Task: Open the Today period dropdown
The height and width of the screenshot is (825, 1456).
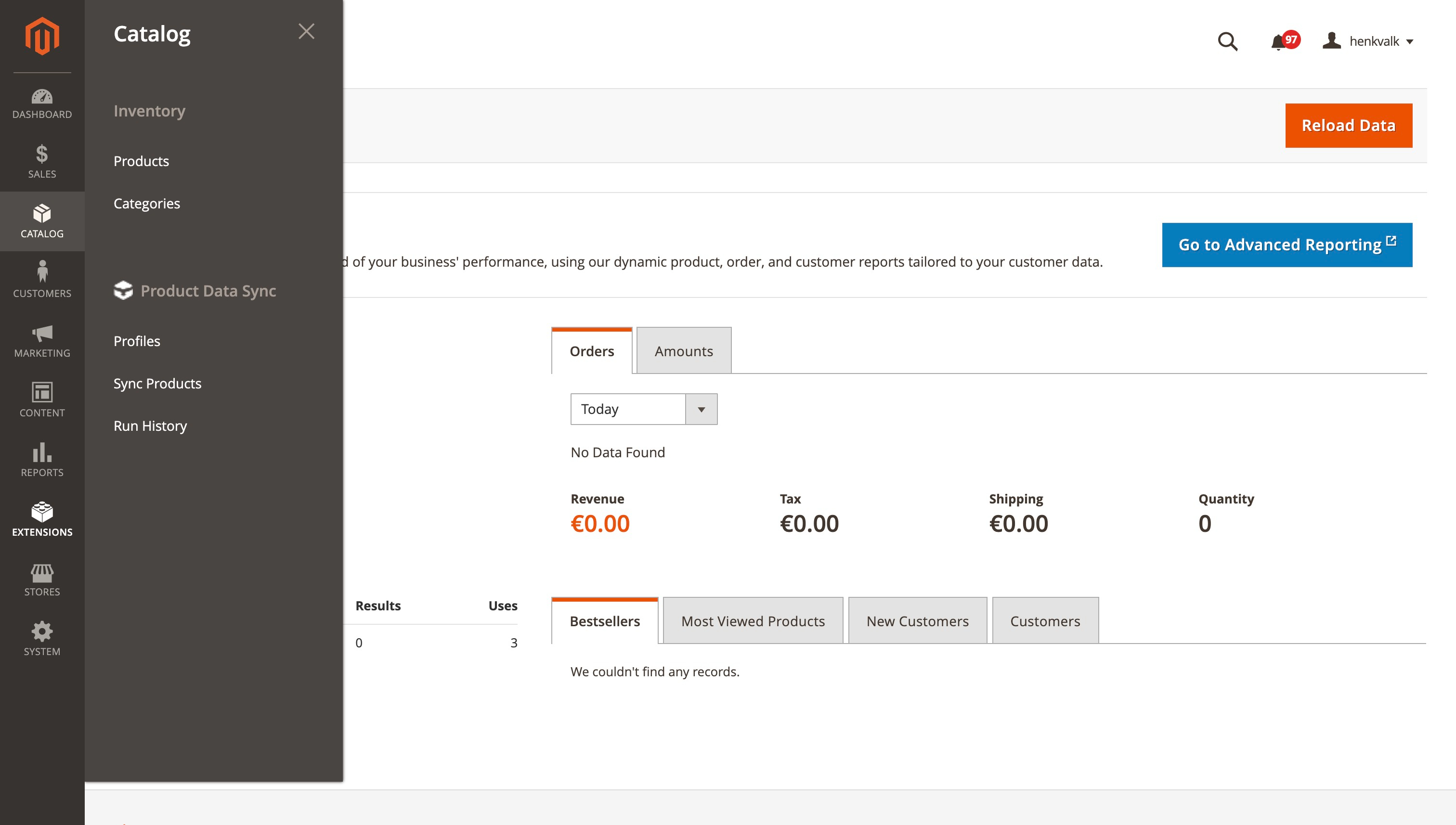Action: [x=643, y=409]
